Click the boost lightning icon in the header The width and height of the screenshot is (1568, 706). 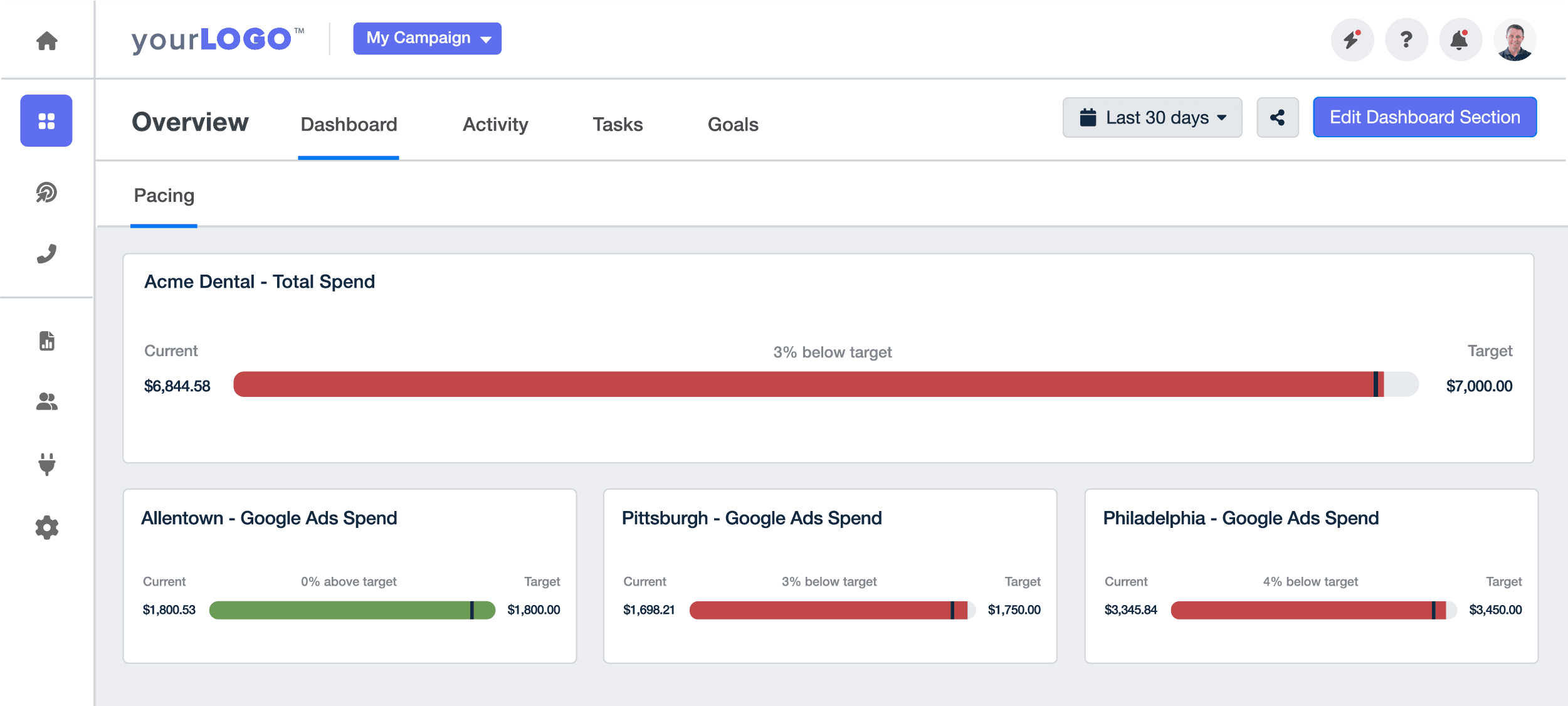1352,40
